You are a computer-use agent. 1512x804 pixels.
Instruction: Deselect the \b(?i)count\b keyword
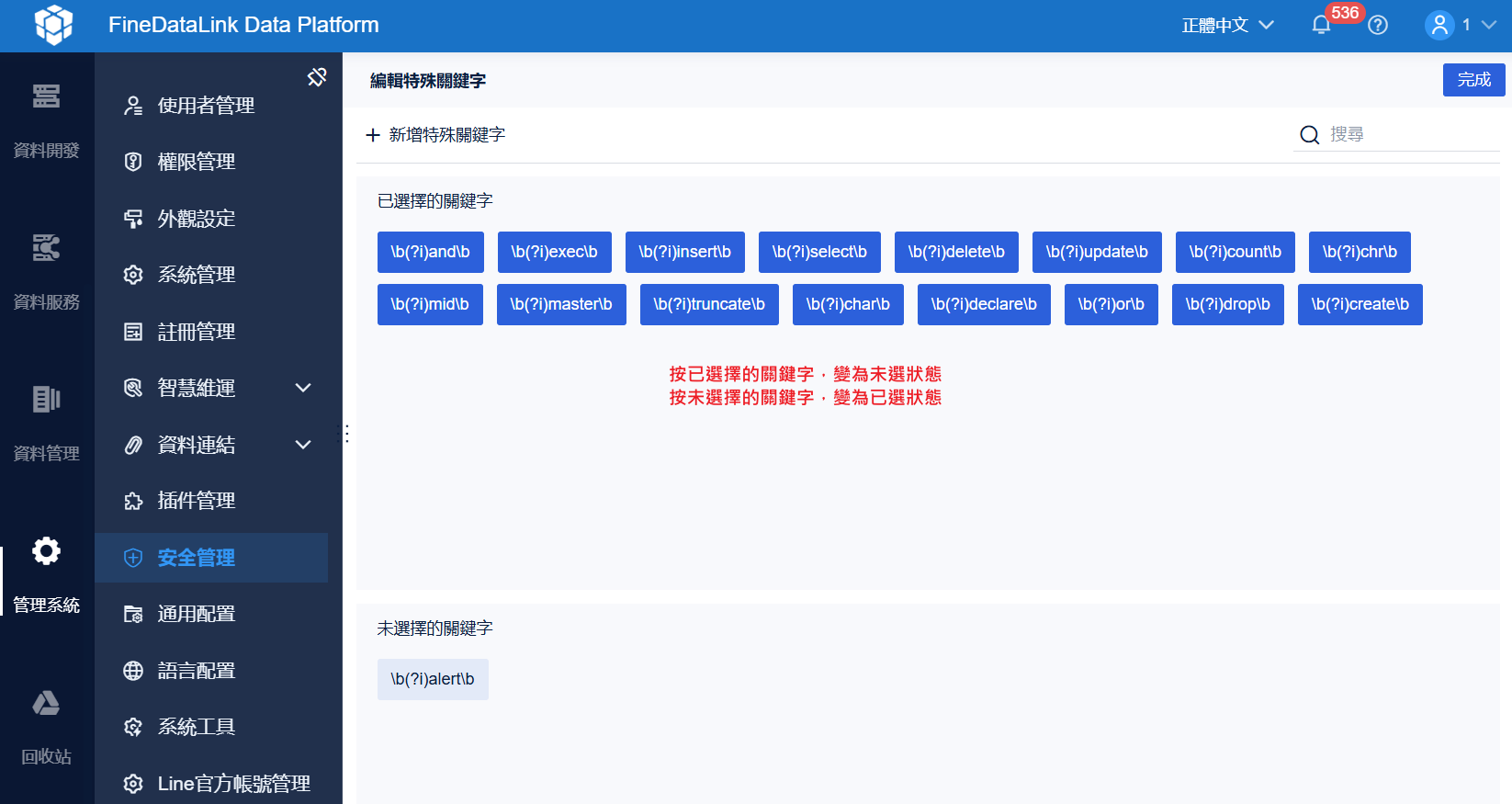1235,252
